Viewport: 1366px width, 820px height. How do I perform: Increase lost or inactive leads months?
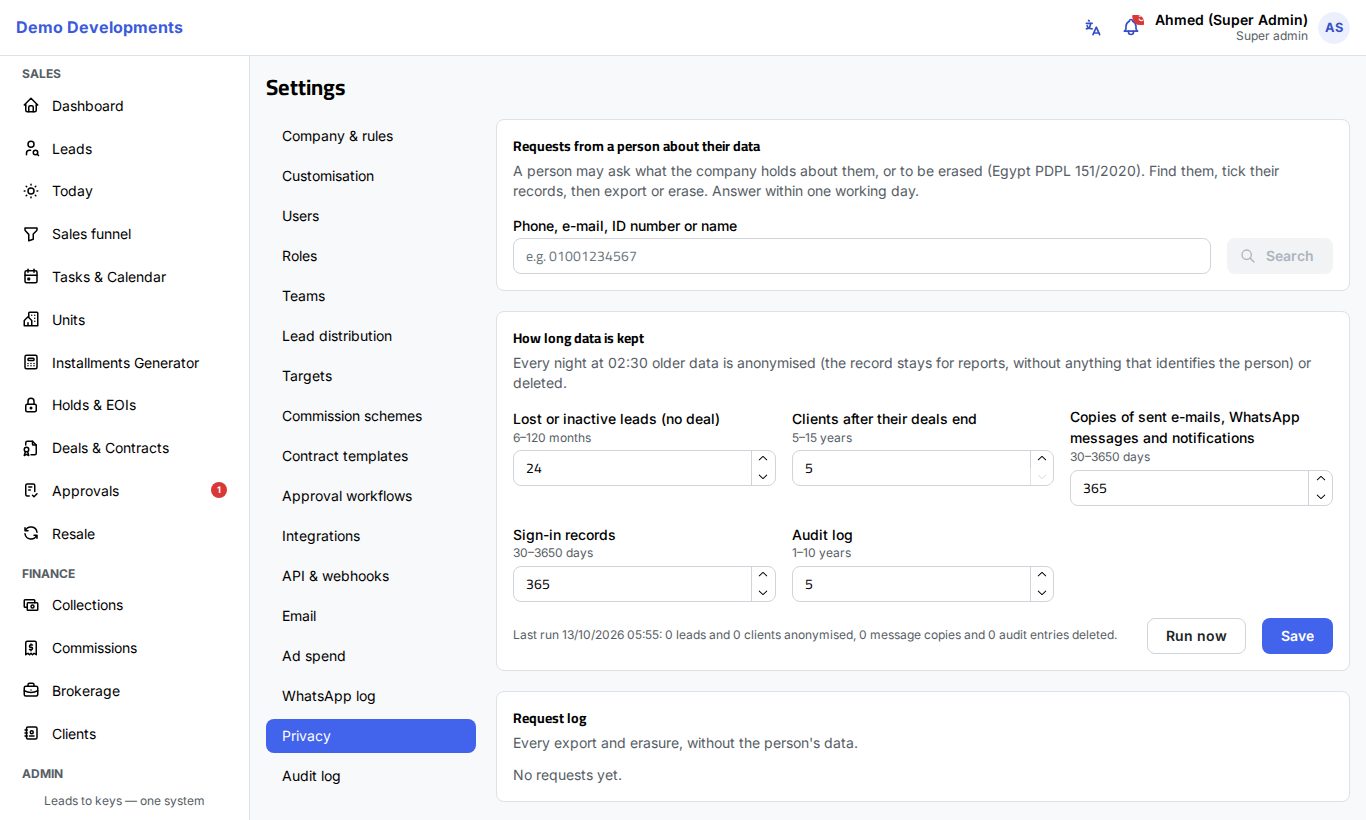point(763,459)
